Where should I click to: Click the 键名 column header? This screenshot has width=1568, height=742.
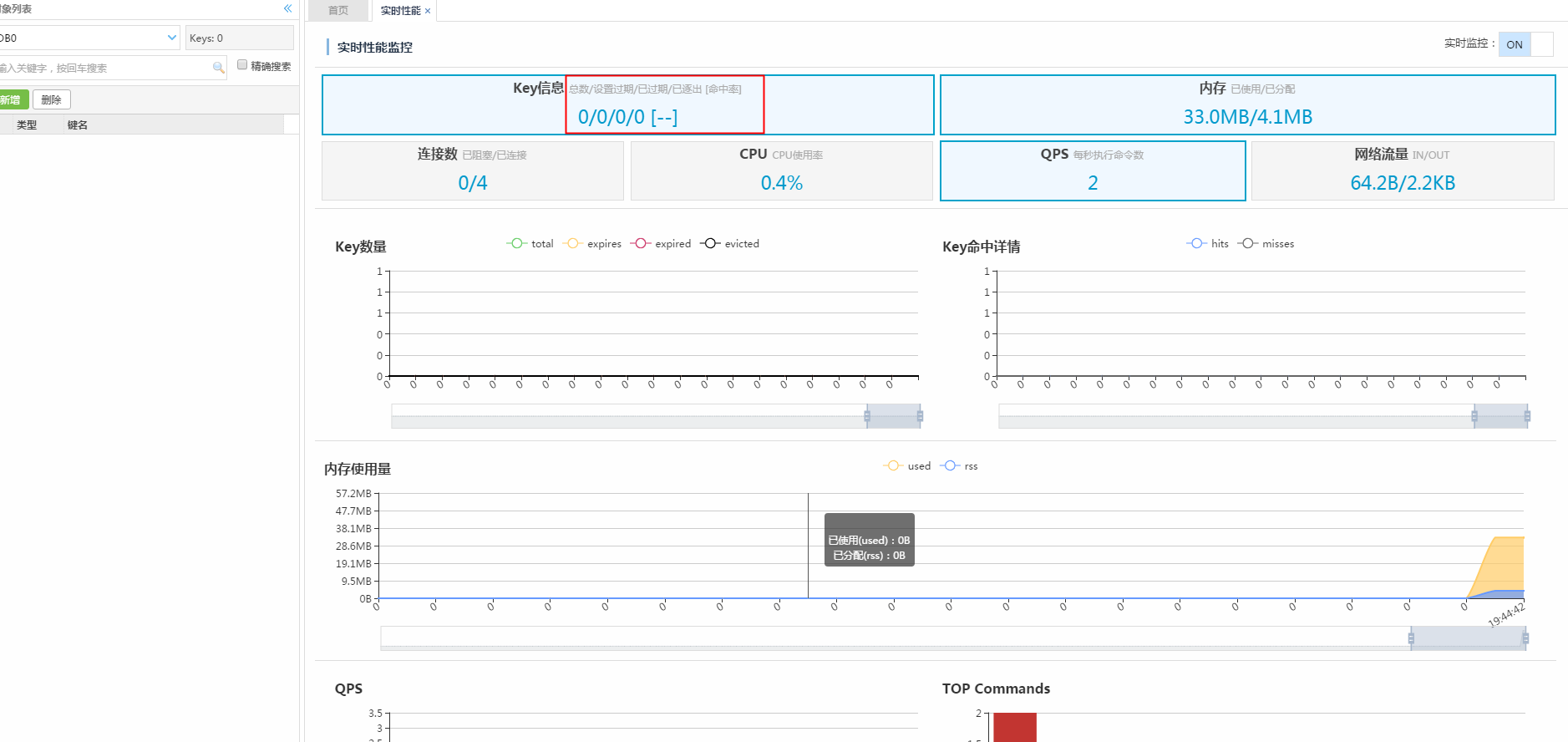click(x=78, y=125)
